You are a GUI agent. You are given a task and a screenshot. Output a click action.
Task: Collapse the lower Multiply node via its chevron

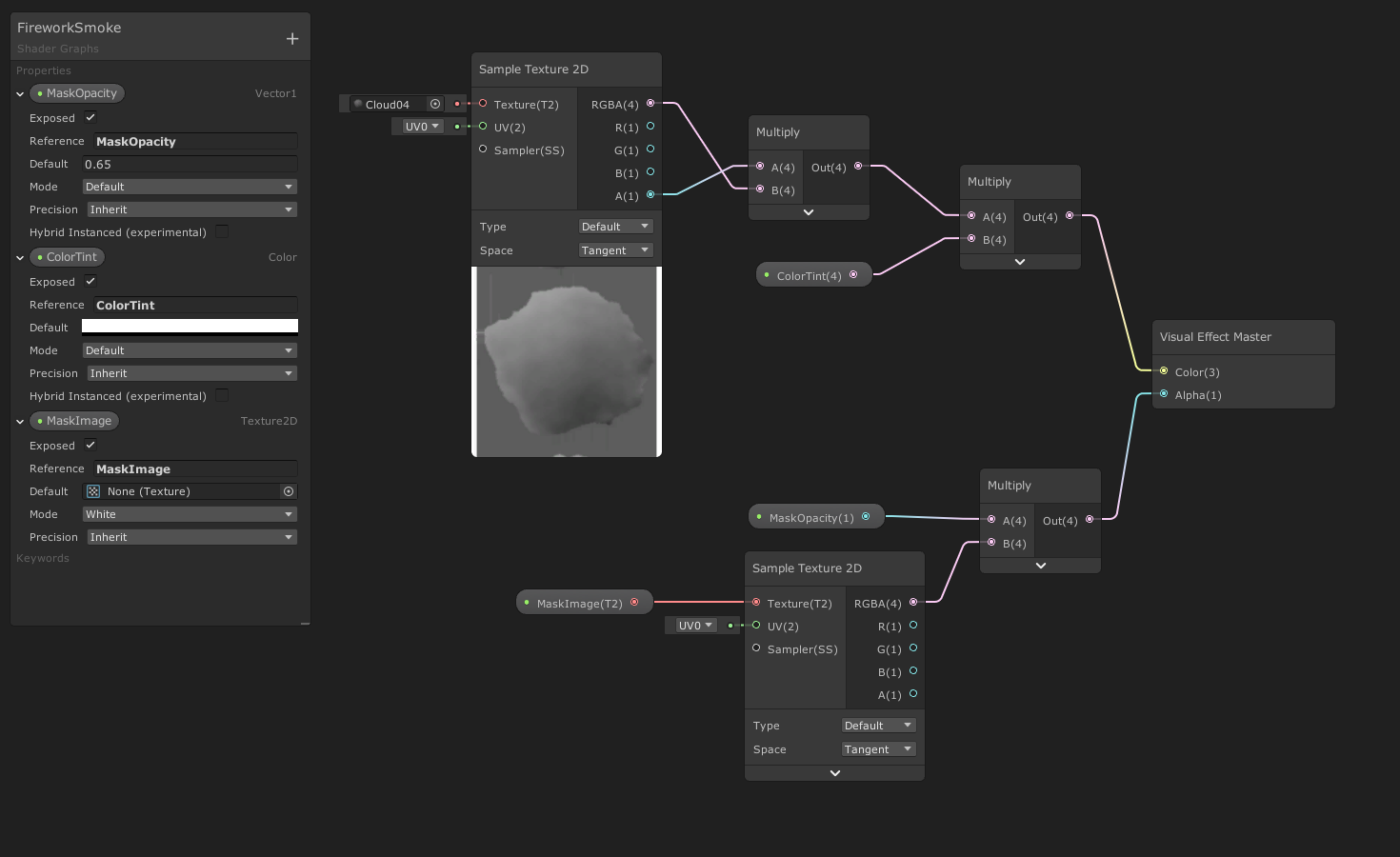click(x=1040, y=565)
